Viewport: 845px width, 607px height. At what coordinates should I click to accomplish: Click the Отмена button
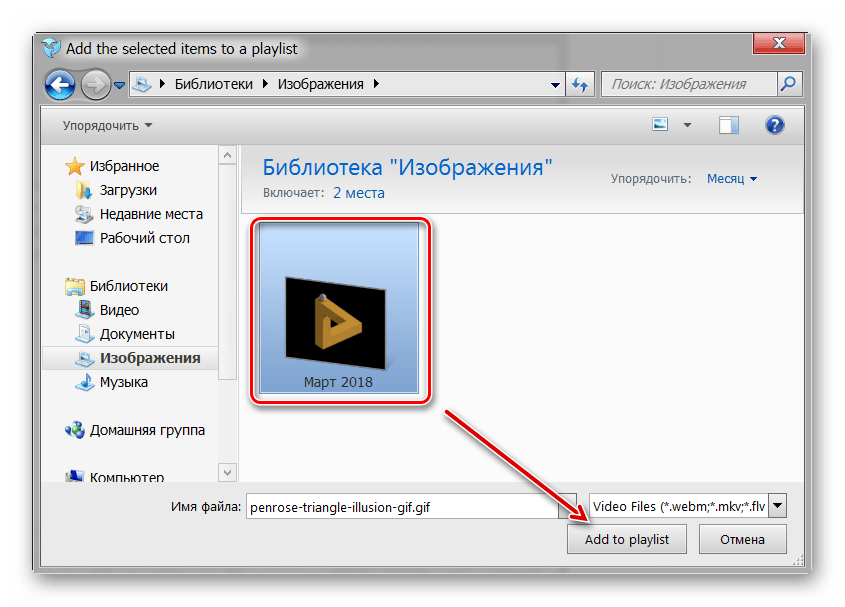point(743,539)
